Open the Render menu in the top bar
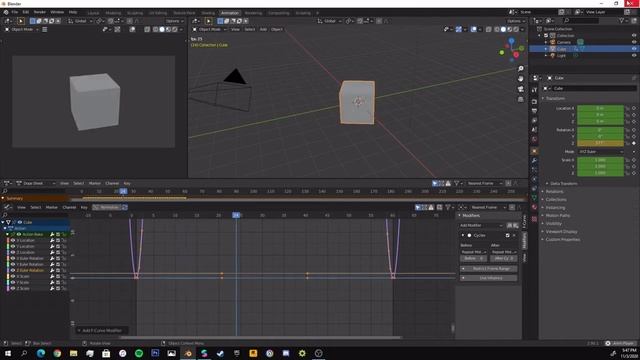The image size is (640, 360). coord(40,12)
